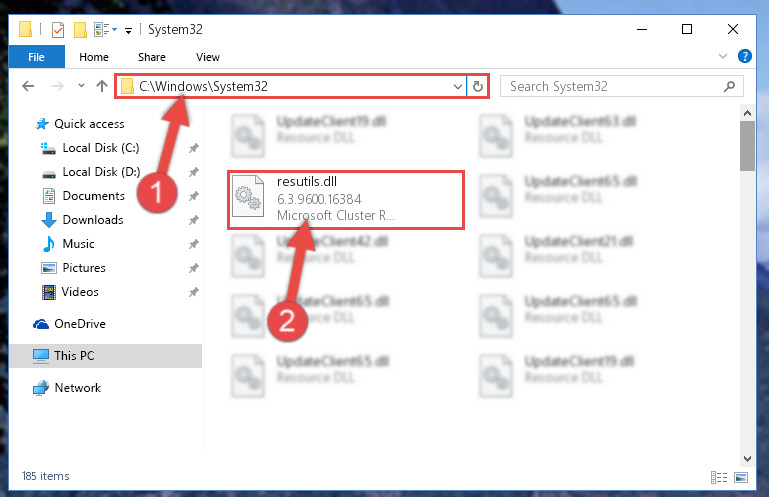Click the Properties quick access toolbar icon

[x=58, y=30]
